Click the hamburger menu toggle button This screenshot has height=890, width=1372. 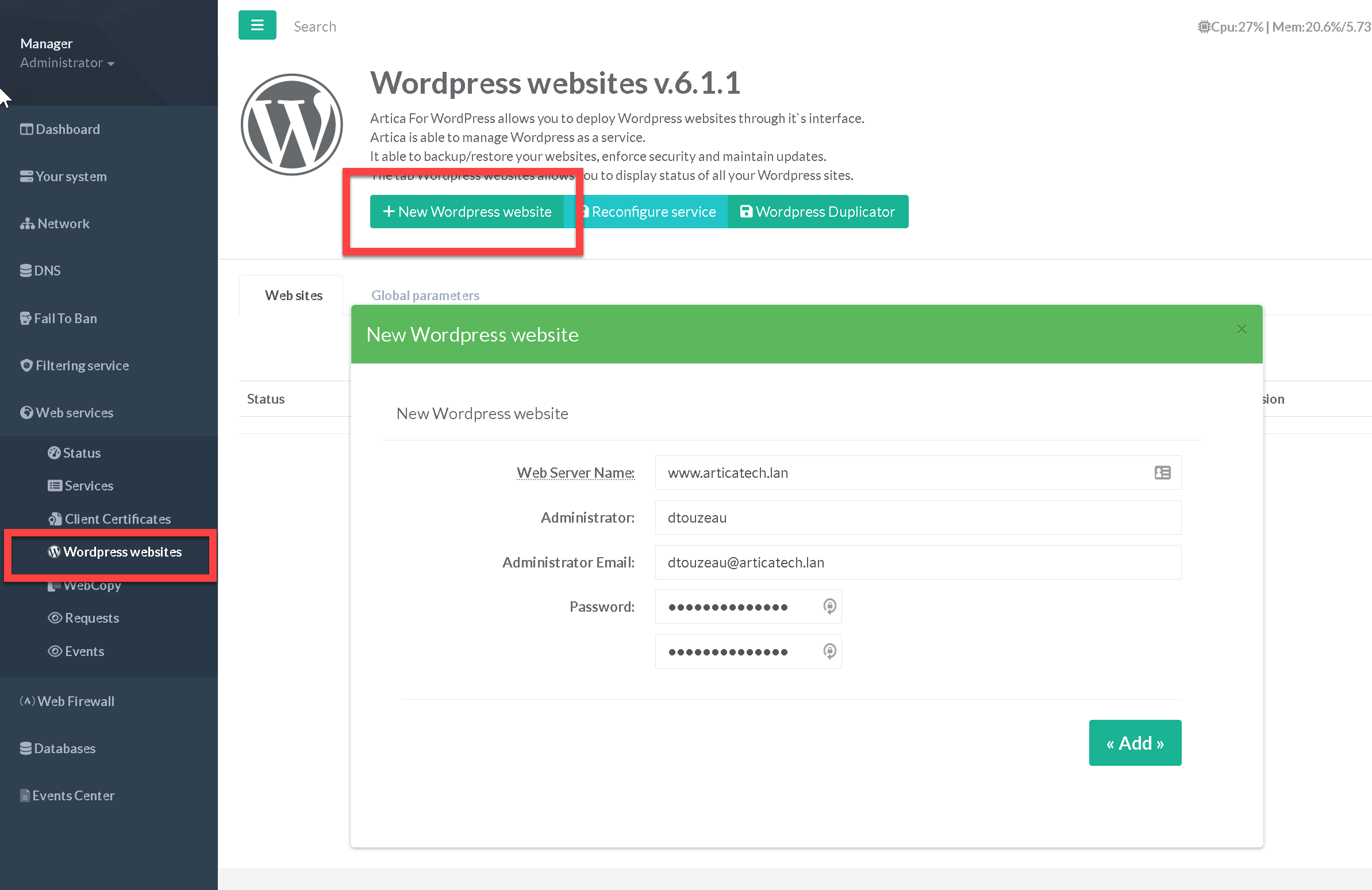click(x=257, y=25)
